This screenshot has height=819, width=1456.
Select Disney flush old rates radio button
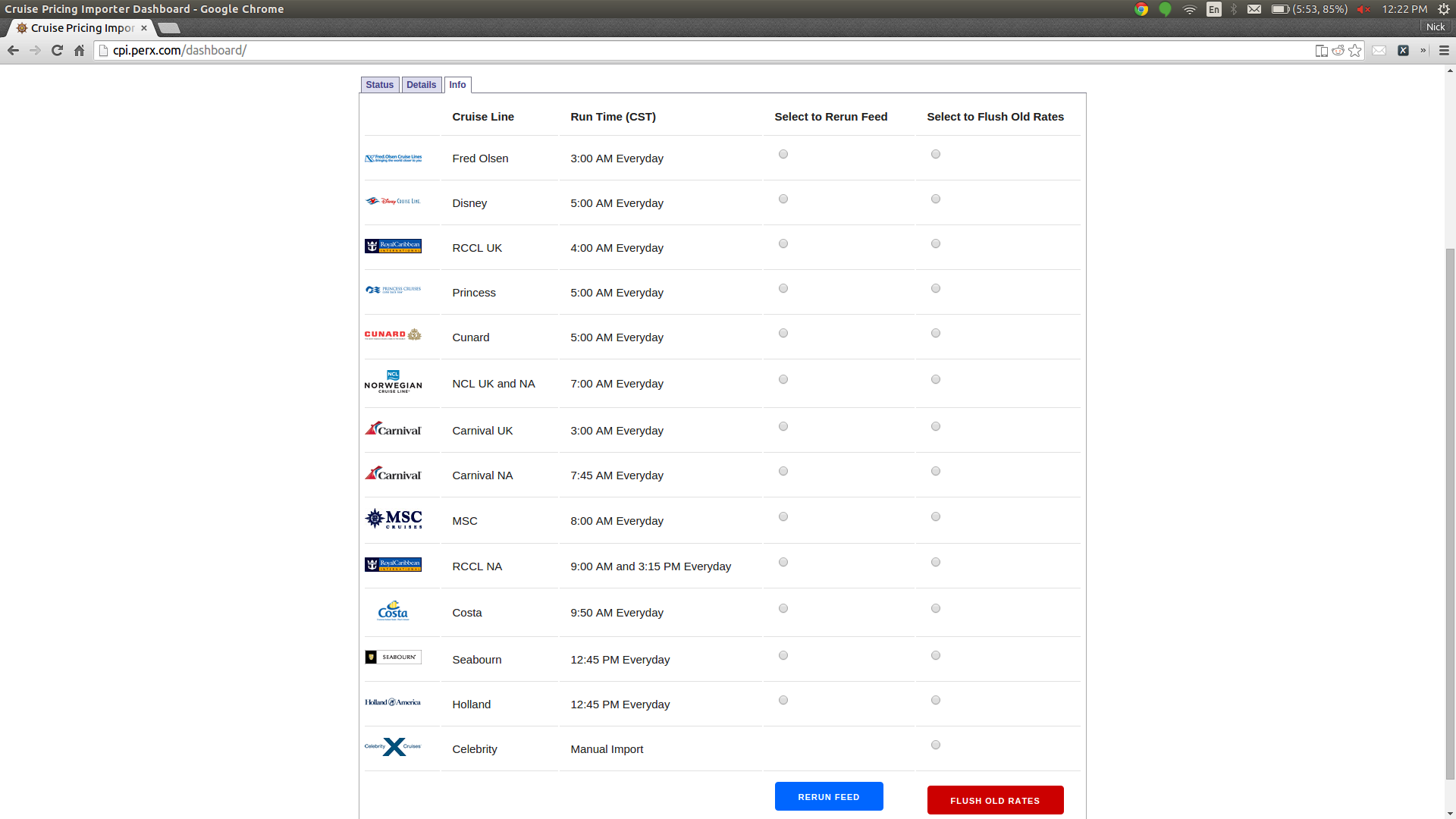[936, 199]
